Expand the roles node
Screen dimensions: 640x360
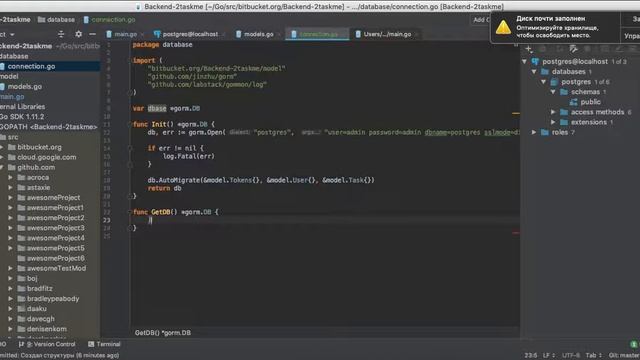pyautogui.click(x=534, y=132)
